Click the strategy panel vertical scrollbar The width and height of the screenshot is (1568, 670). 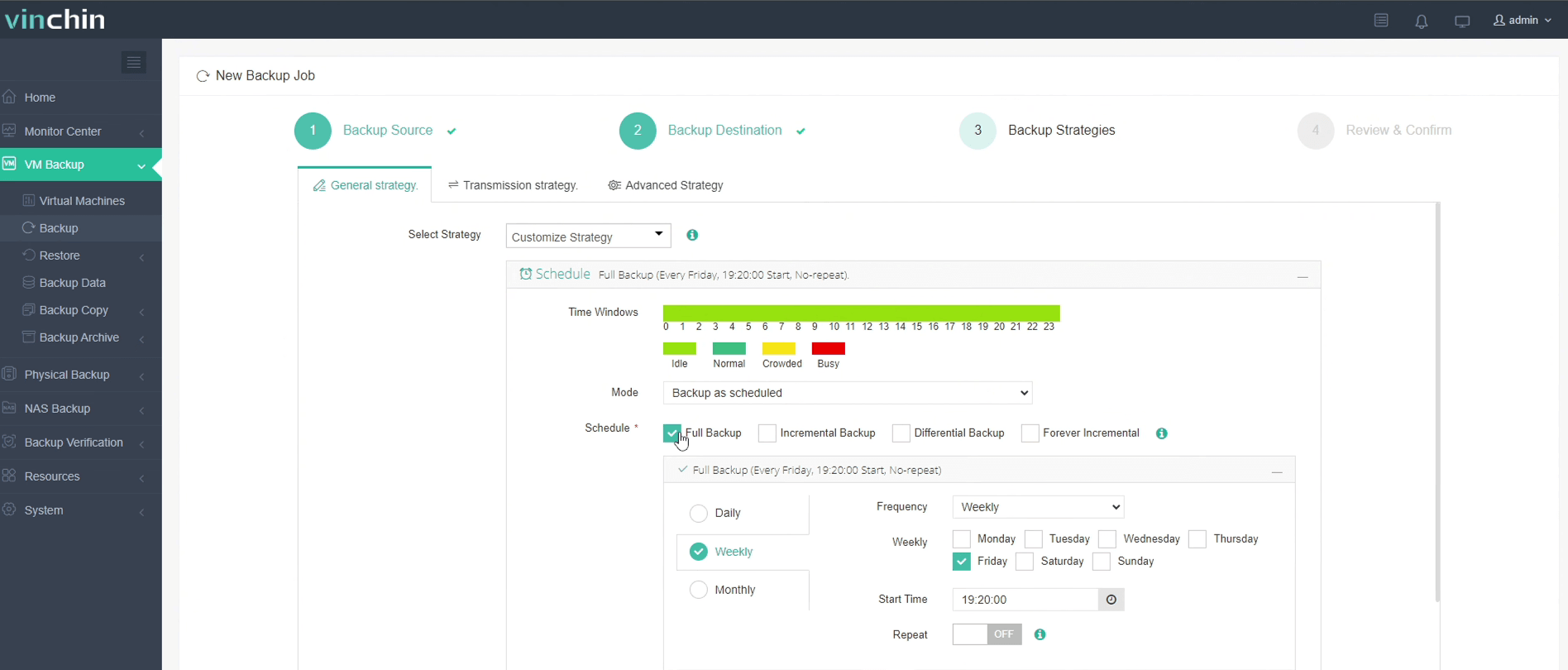(1437, 402)
